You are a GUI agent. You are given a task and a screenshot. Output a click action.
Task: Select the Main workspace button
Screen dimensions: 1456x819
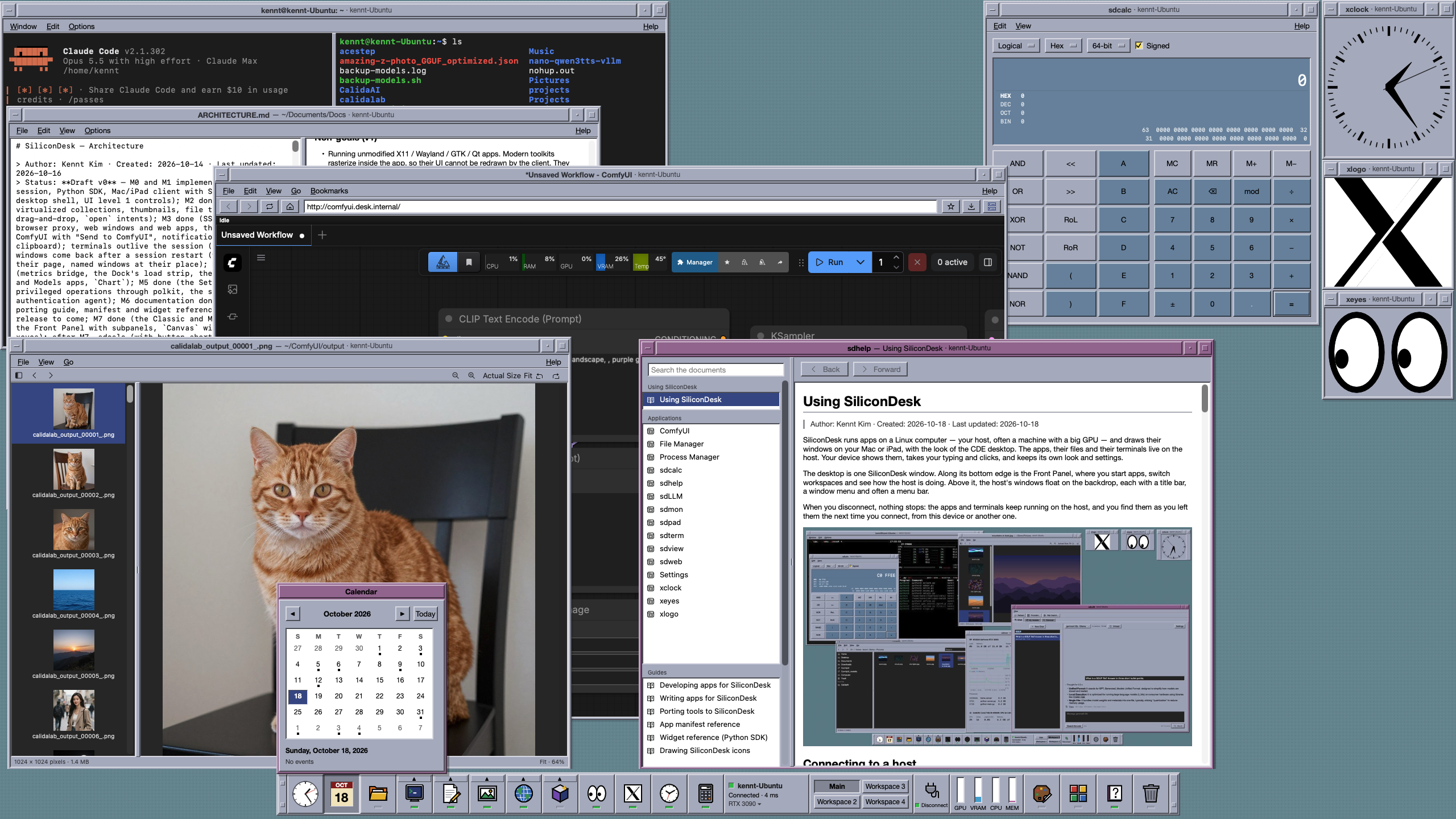coord(837,787)
